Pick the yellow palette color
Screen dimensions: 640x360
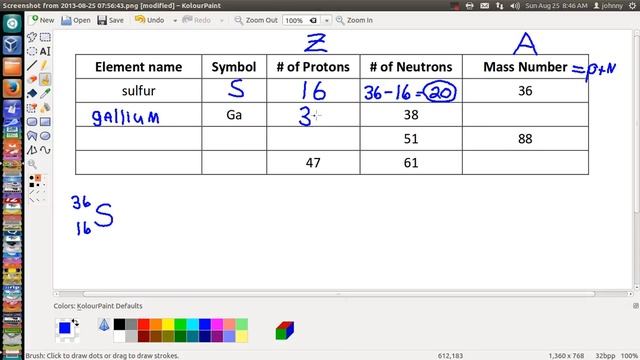168,324
